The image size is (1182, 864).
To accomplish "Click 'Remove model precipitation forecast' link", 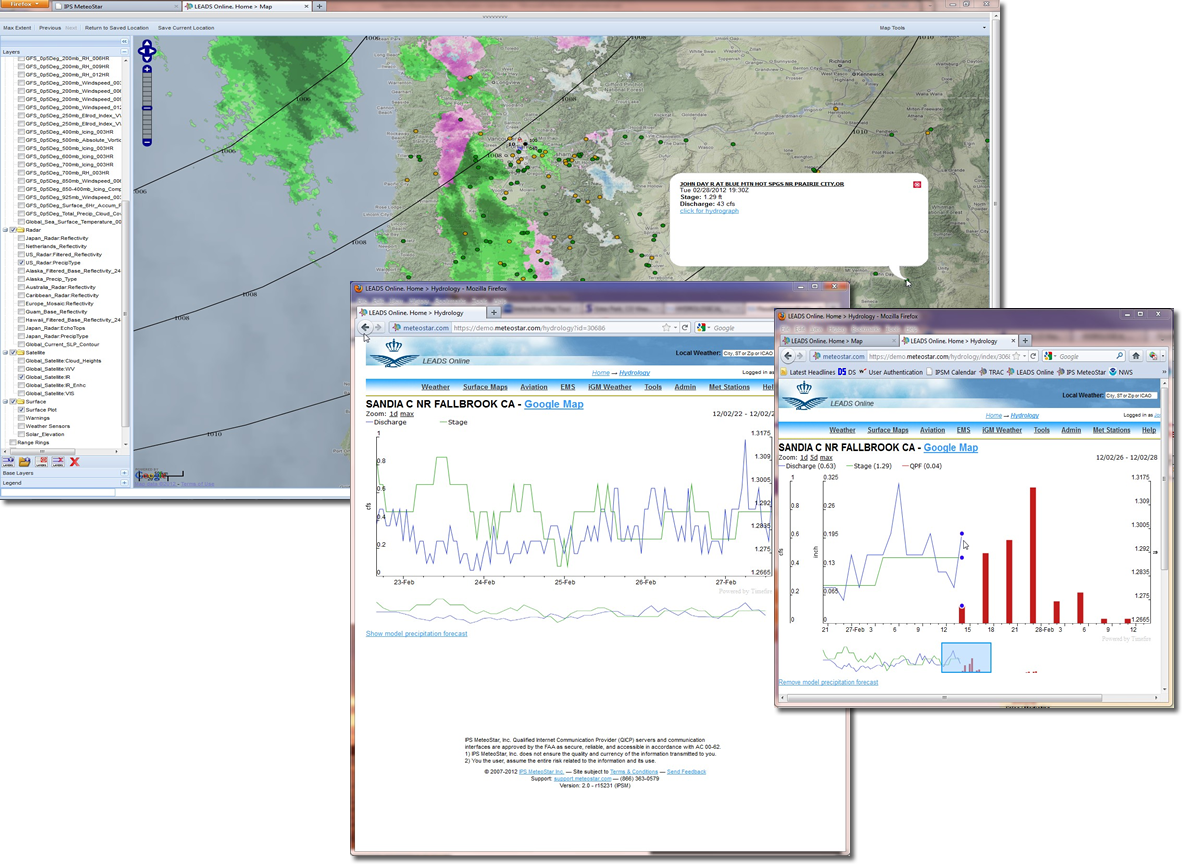I will (828, 682).
